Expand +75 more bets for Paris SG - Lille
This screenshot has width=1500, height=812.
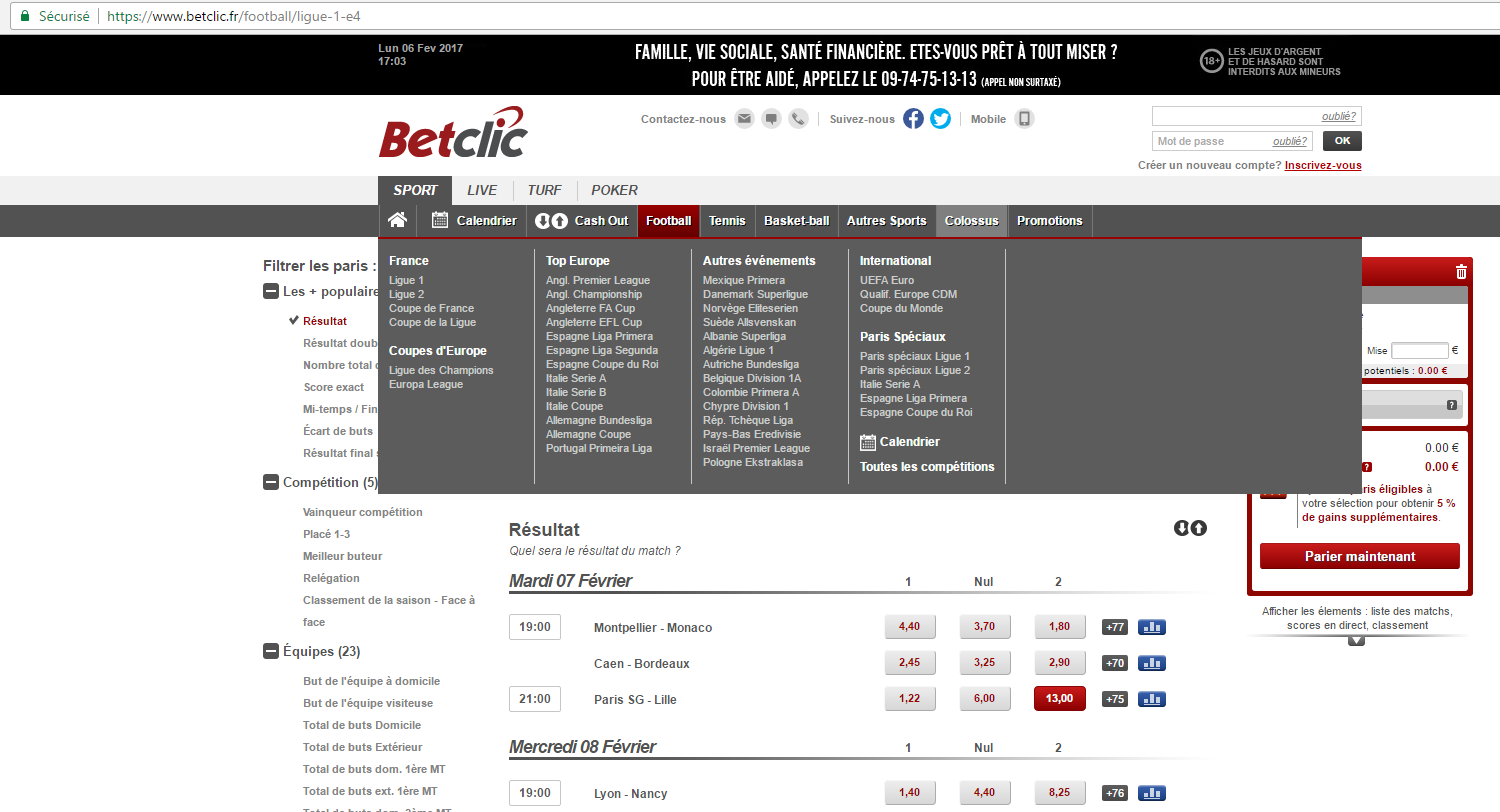coord(1115,699)
